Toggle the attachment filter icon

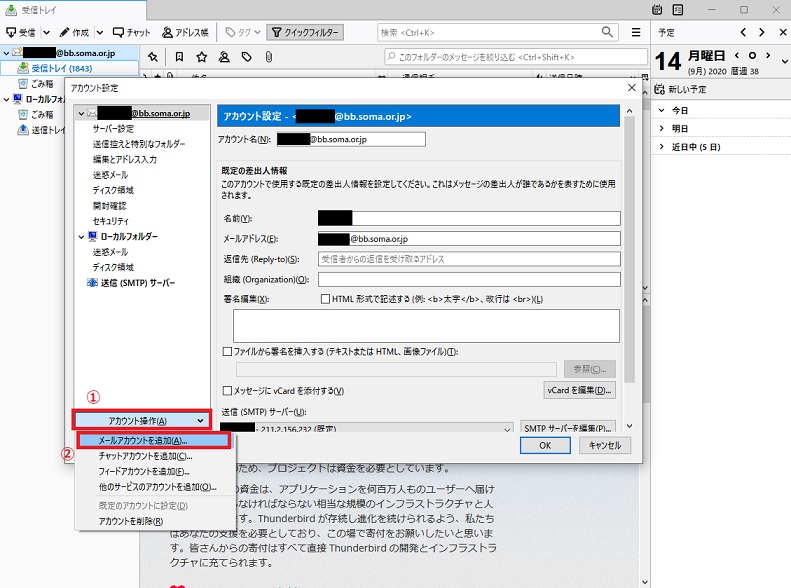coord(269,57)
